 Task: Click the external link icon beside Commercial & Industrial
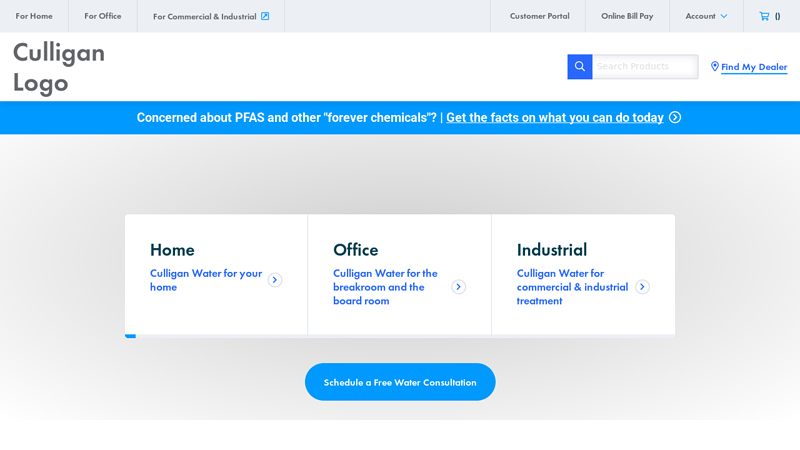point(265,16)
